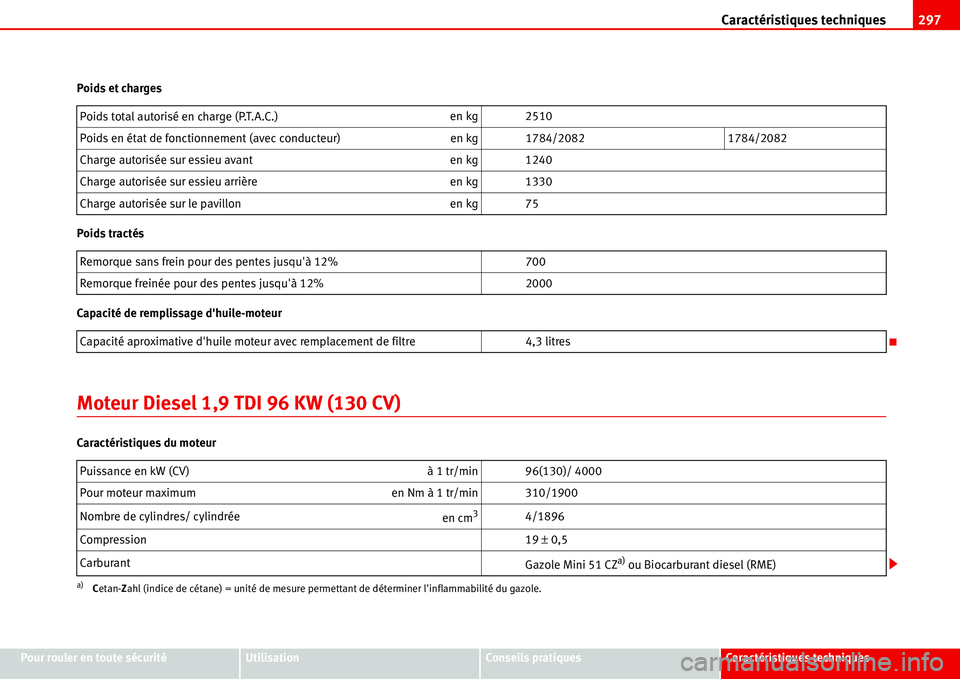This screenshot has height=679, width=960.
Task: Click the value 1330
Action: [539, 182]
